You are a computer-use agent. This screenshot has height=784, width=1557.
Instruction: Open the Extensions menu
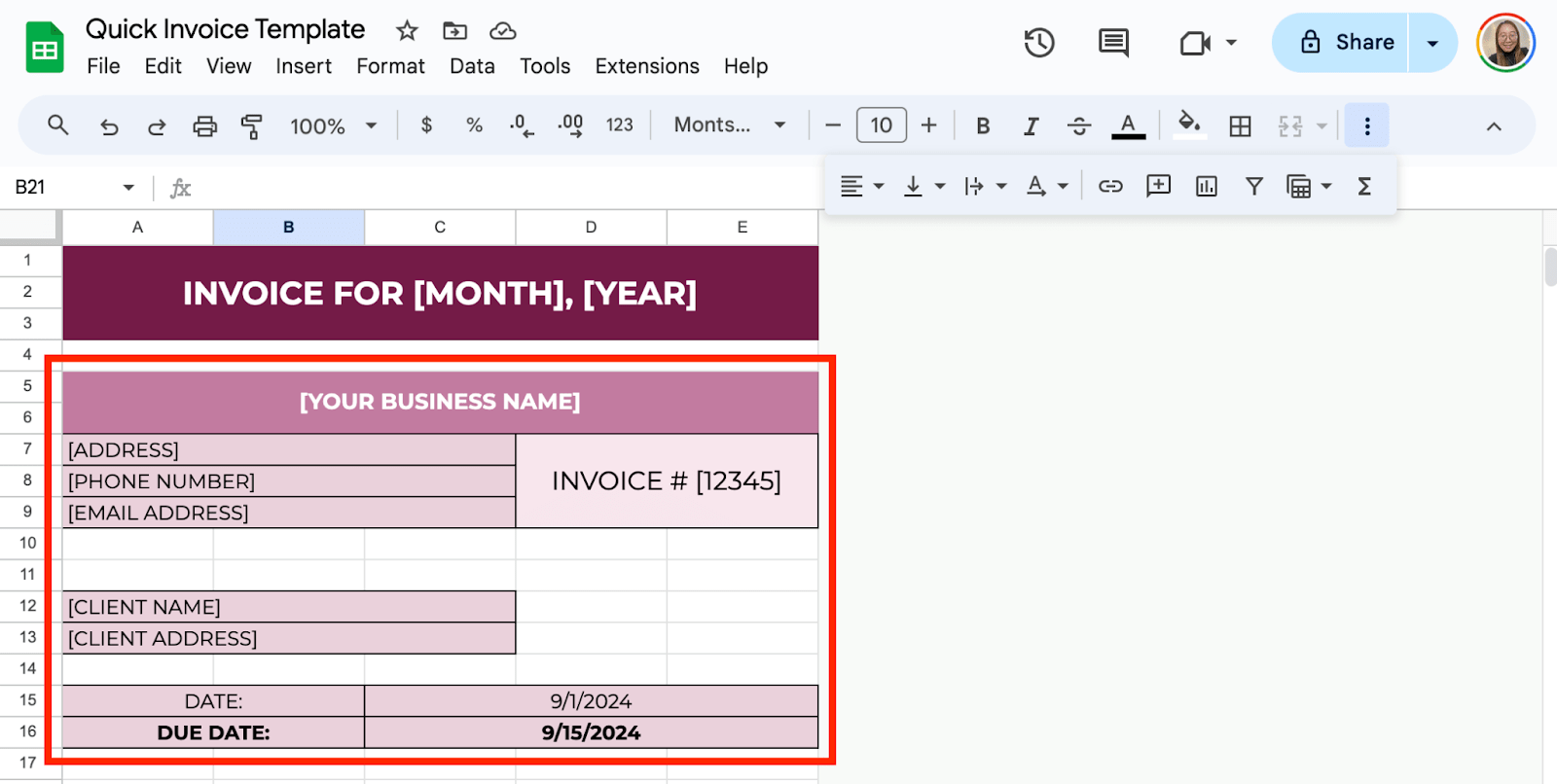647,66
